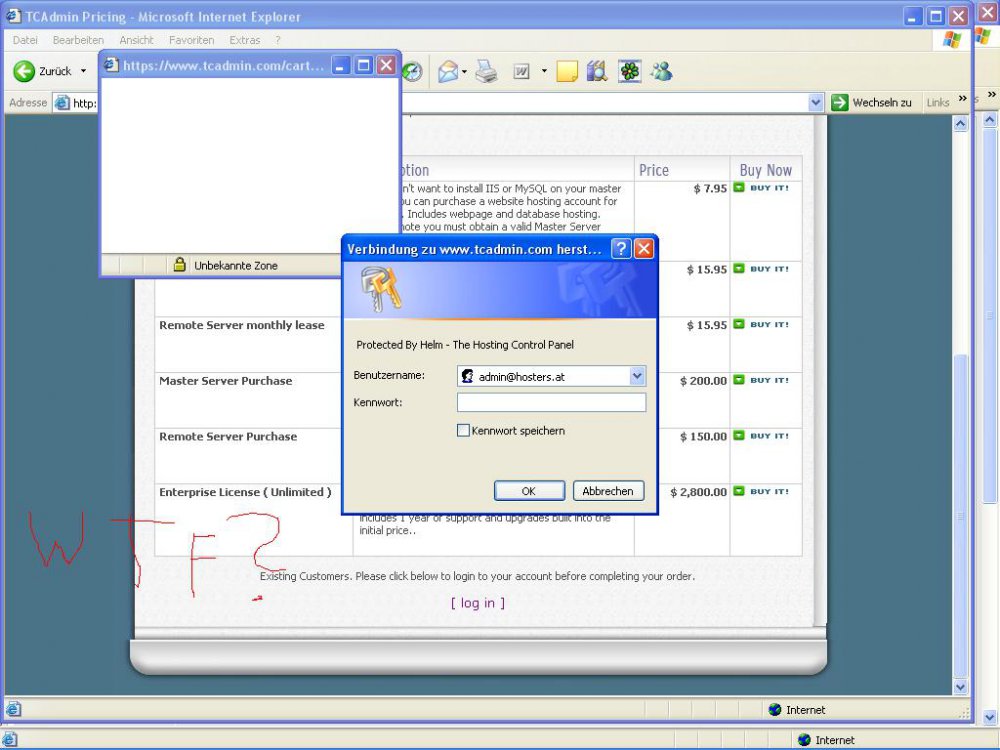The height and width of the screenshot is (750, 1000).
Task: Enable the Kennwort speichern checkbox
Action: click(x=463, y=431)
